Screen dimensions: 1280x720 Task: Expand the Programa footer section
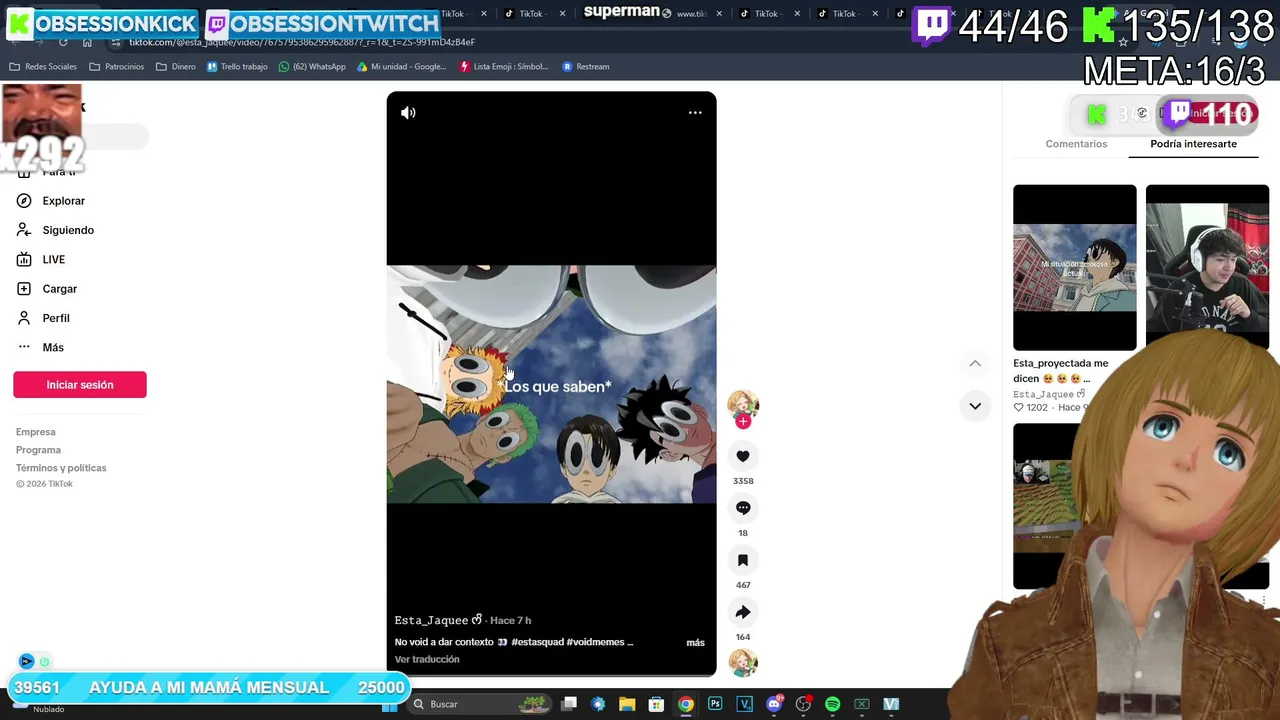[38, 450]
